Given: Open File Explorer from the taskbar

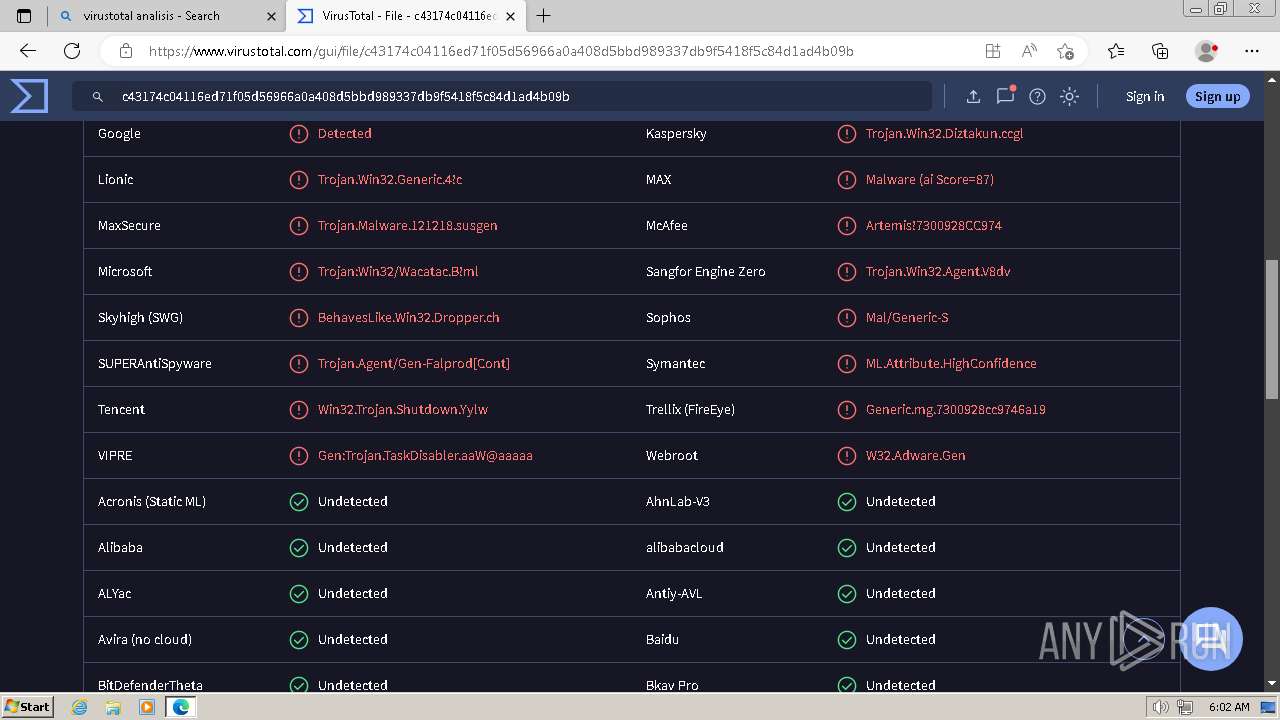Looking at the screenshot, I should tap(113, 707).
